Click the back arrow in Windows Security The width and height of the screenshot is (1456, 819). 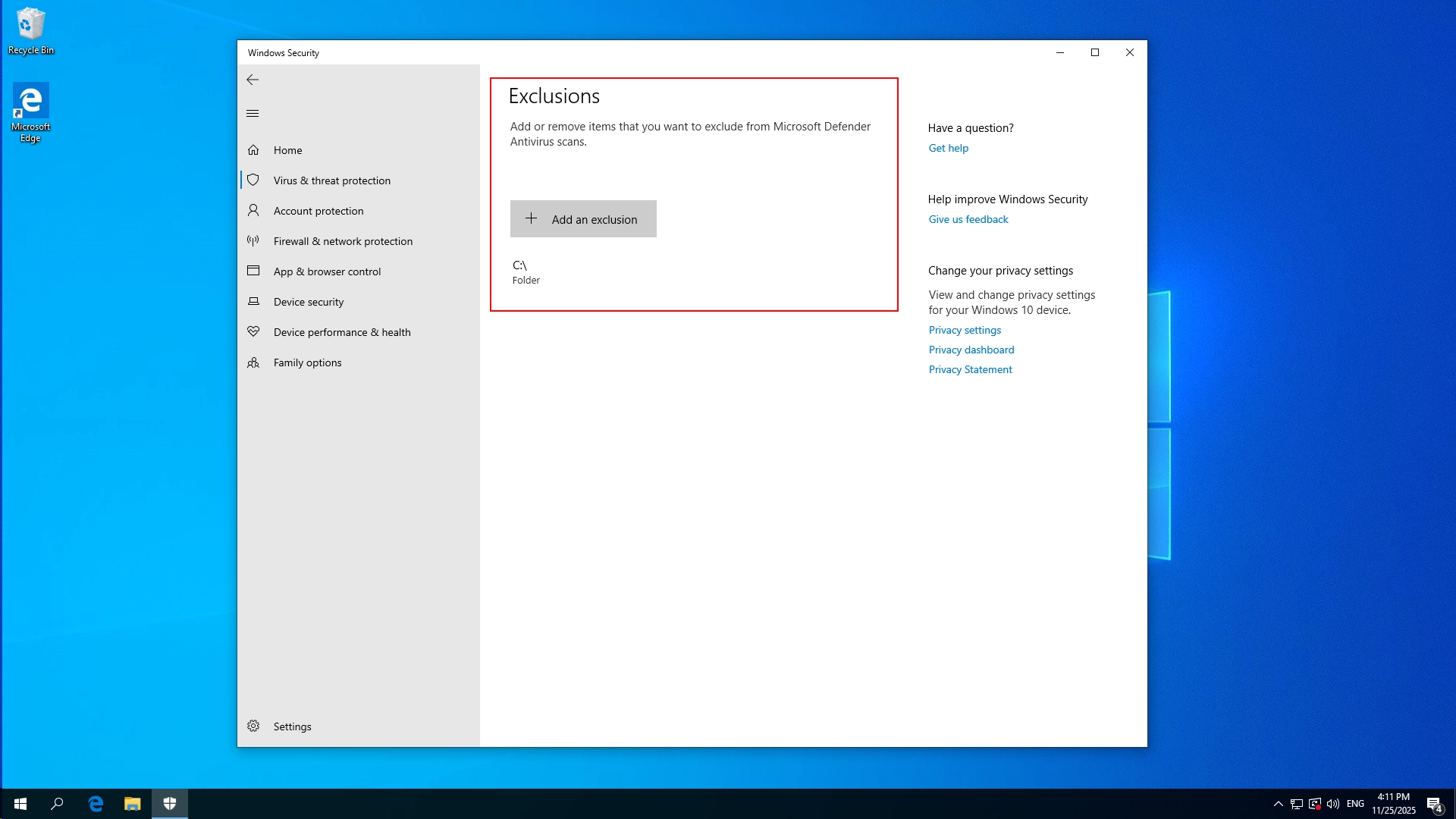pos(253,80)
